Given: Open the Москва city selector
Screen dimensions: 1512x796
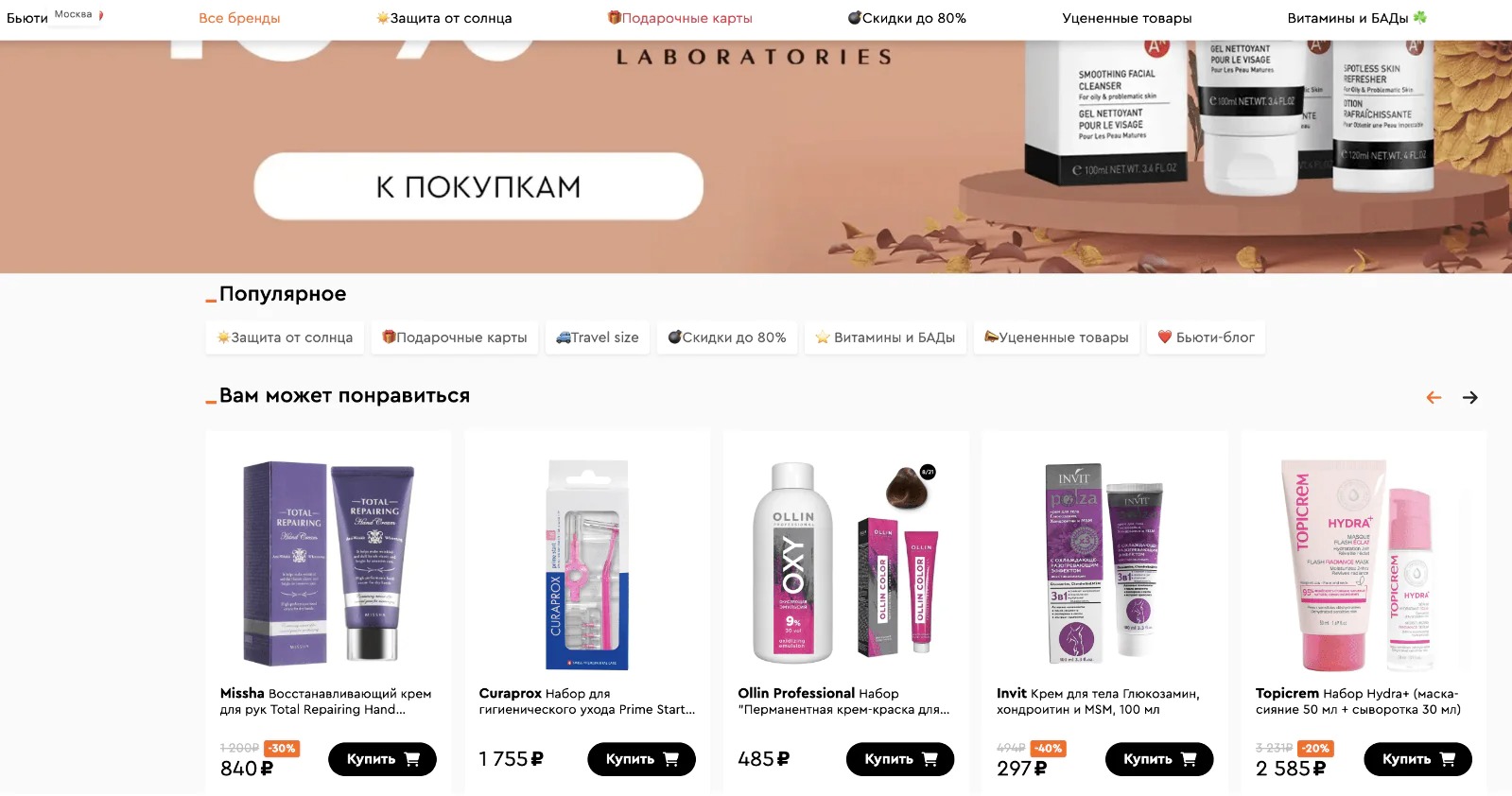Looking at the screenshot, I should pyautogui.click(x=74, y=14).
